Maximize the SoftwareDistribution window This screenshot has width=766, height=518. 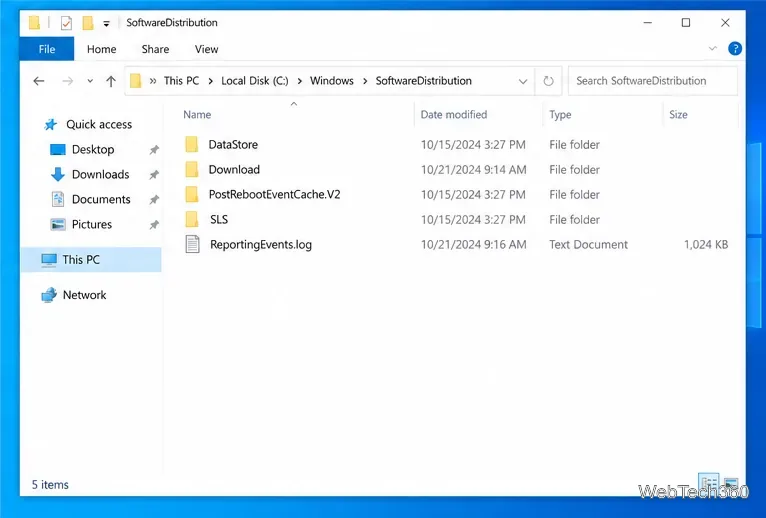point(686,22)
